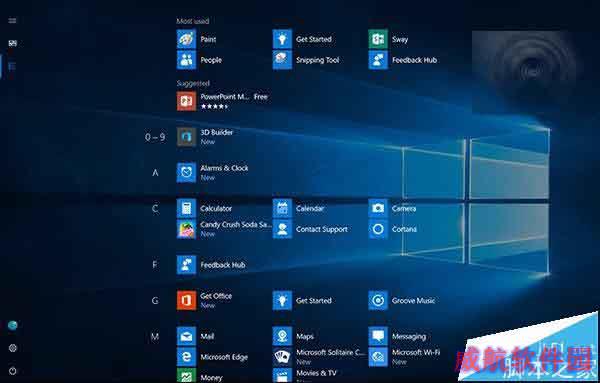Open the Get Office icon
600x383 pixels.
186,300
